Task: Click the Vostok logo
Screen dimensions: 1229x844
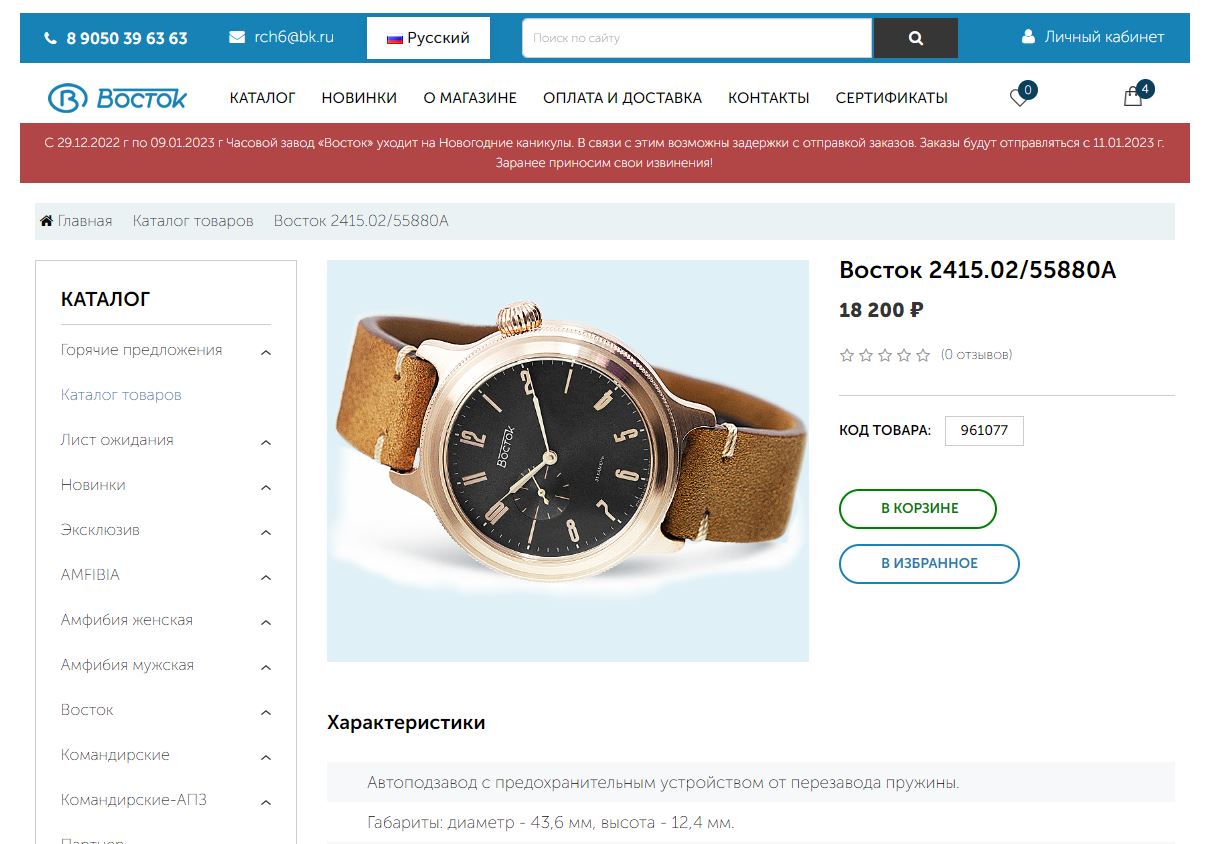Action: (118, 97)
